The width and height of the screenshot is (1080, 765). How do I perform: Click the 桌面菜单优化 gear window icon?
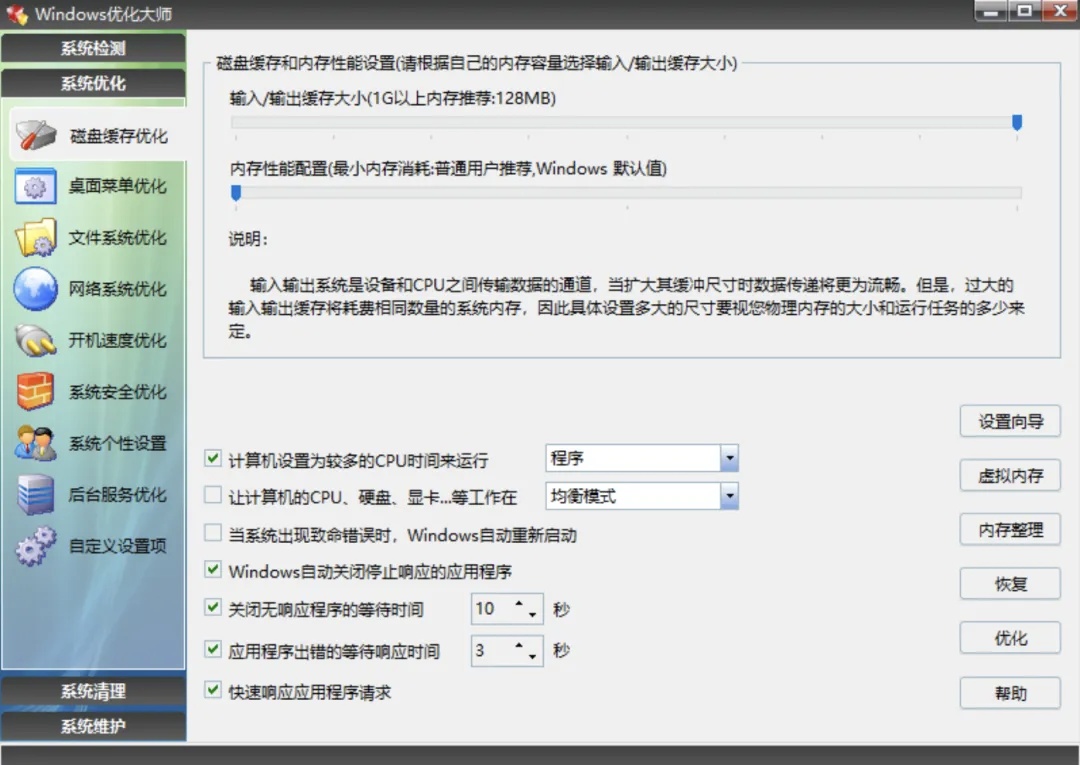35,187
